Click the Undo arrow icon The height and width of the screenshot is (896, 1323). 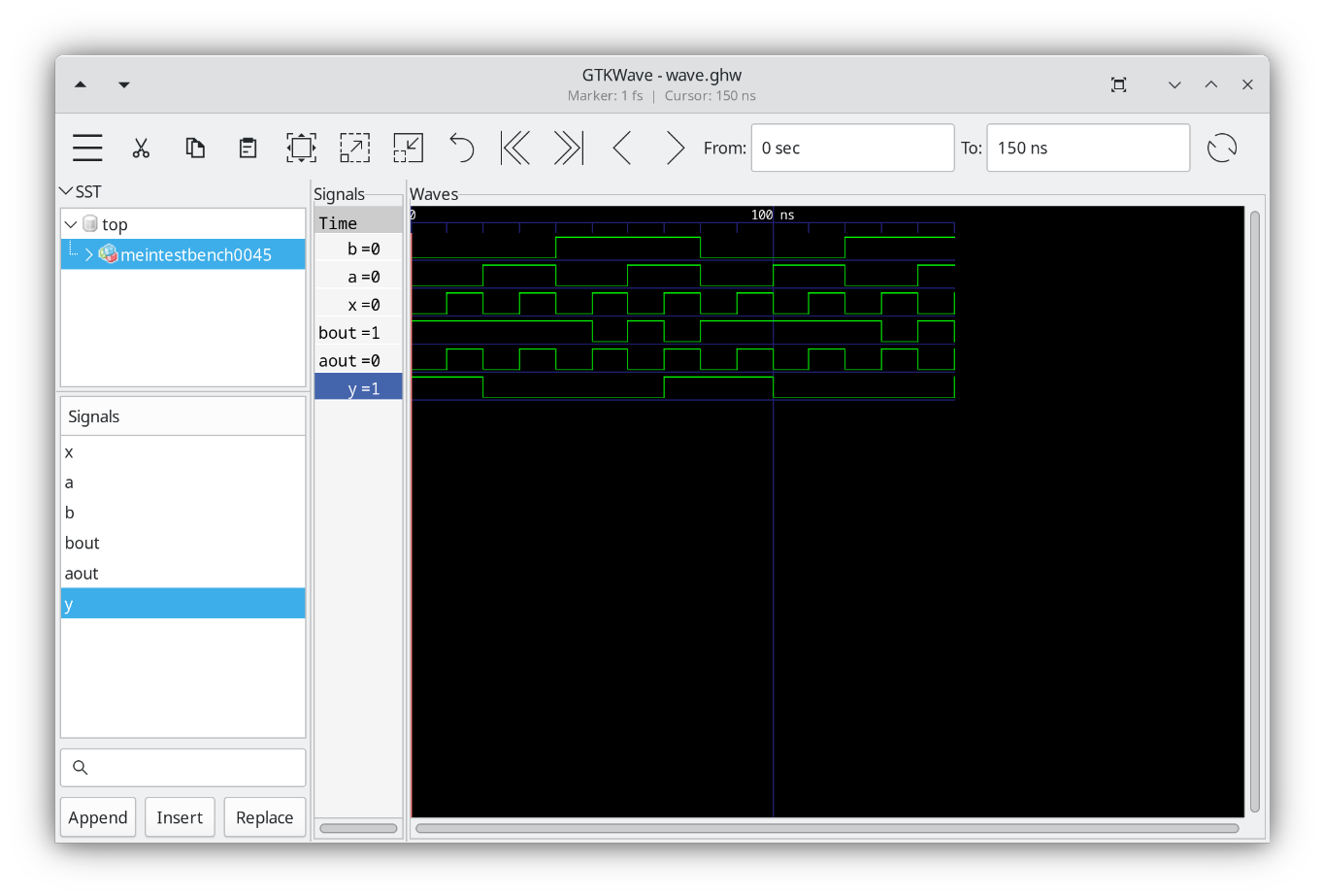461,148
